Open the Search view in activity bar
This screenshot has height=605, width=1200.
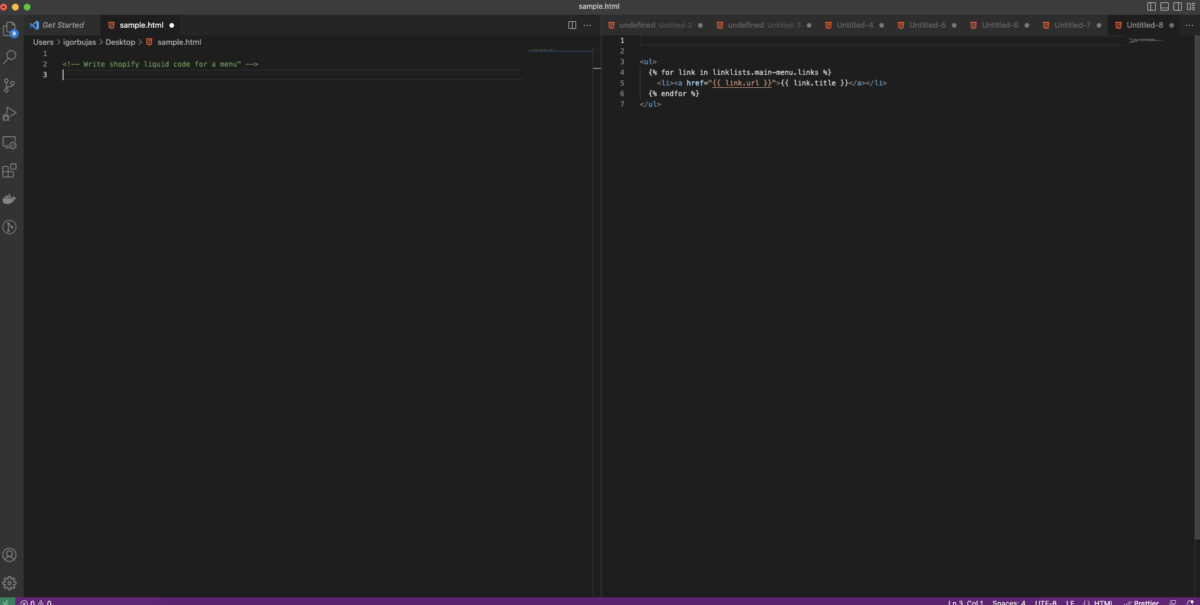click(x=10, y=57)
